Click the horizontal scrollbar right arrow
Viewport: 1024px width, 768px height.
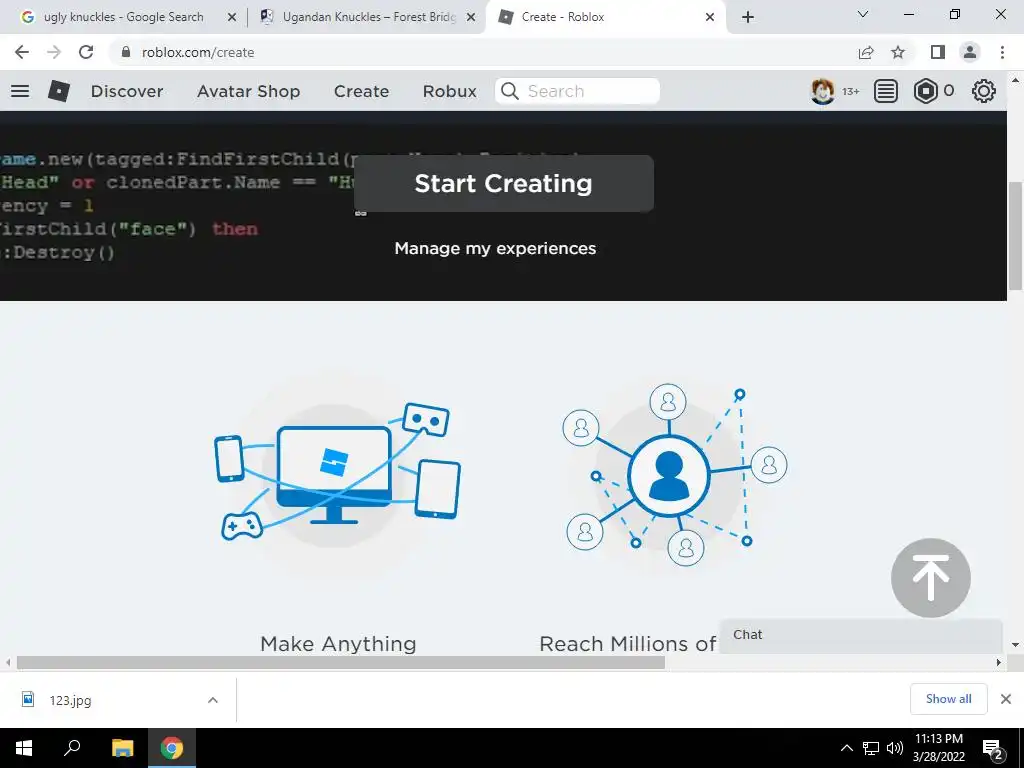(999, 662)
